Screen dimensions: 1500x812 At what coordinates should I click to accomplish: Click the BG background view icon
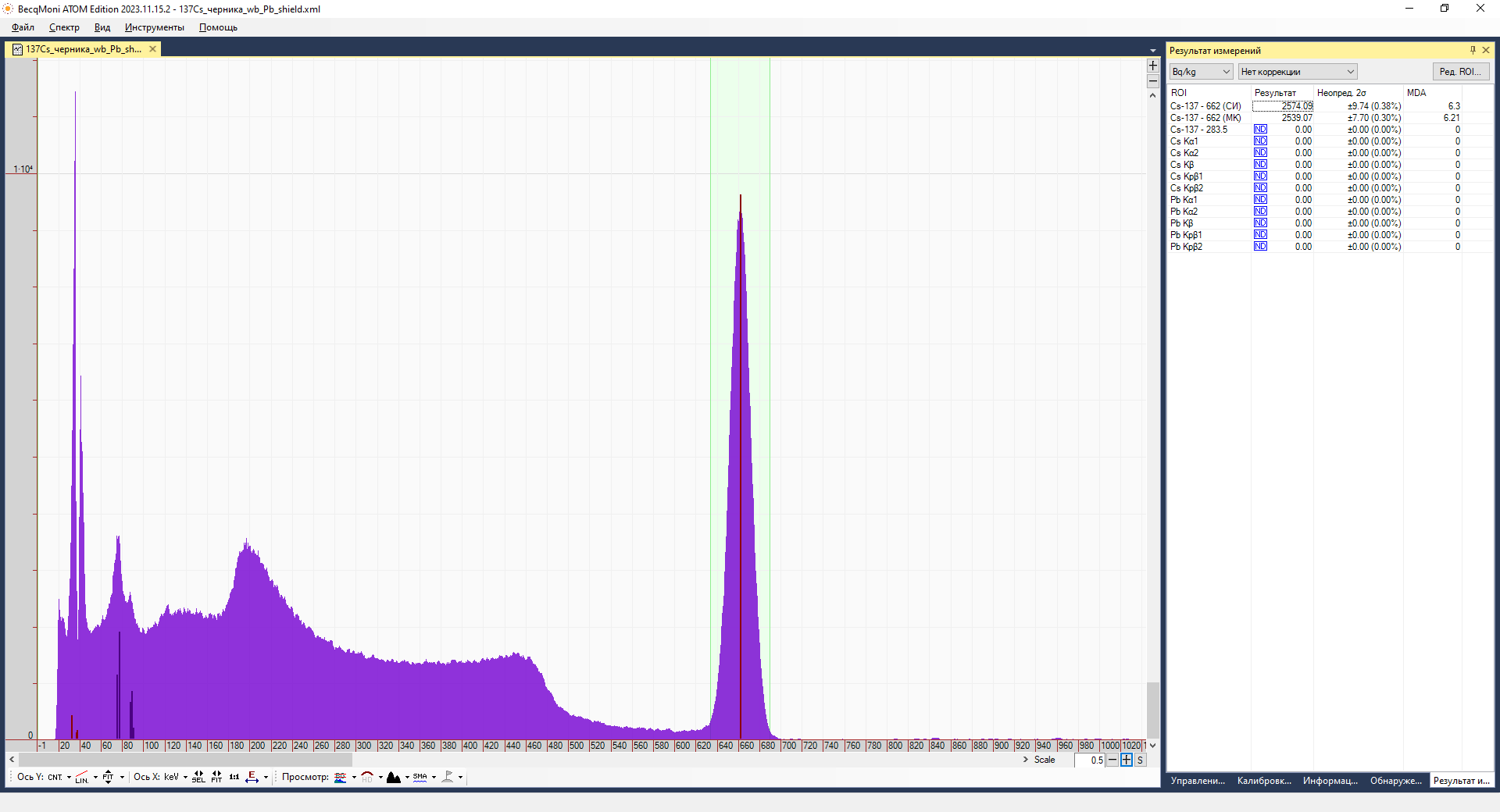point(341,777)
